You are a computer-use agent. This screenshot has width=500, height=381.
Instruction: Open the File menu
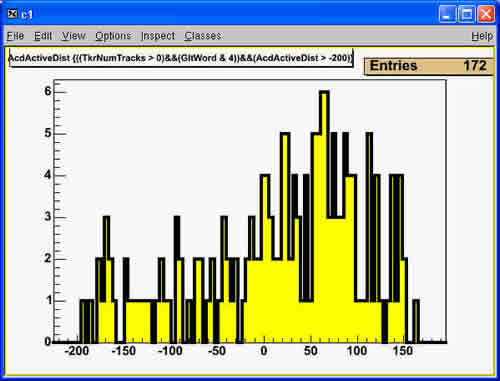pyautogui.click(x=15, y=36)
